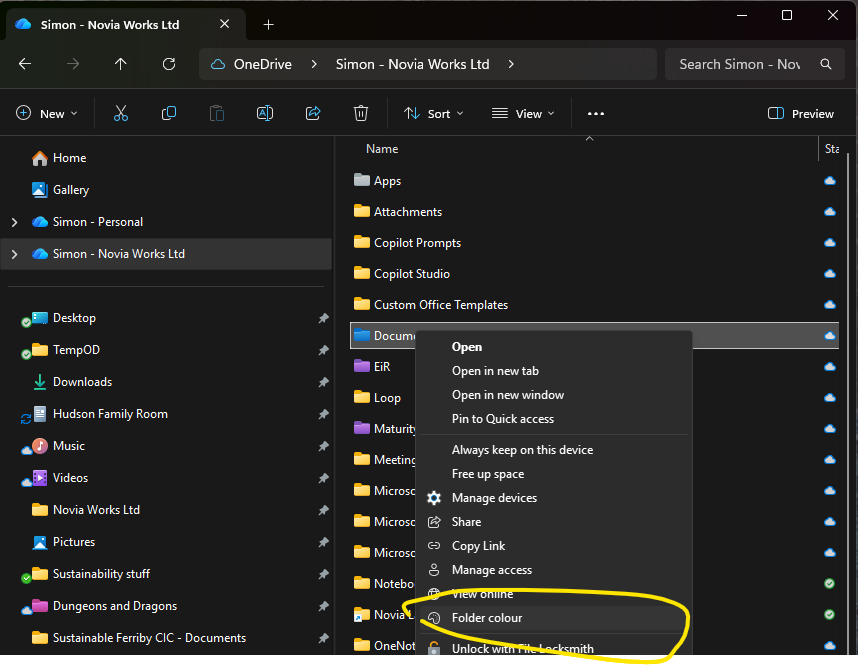Unpin Desktop from Quick access
Image resolution: width=858 pixels, height=665 pixels.
(x=323, y=318)
